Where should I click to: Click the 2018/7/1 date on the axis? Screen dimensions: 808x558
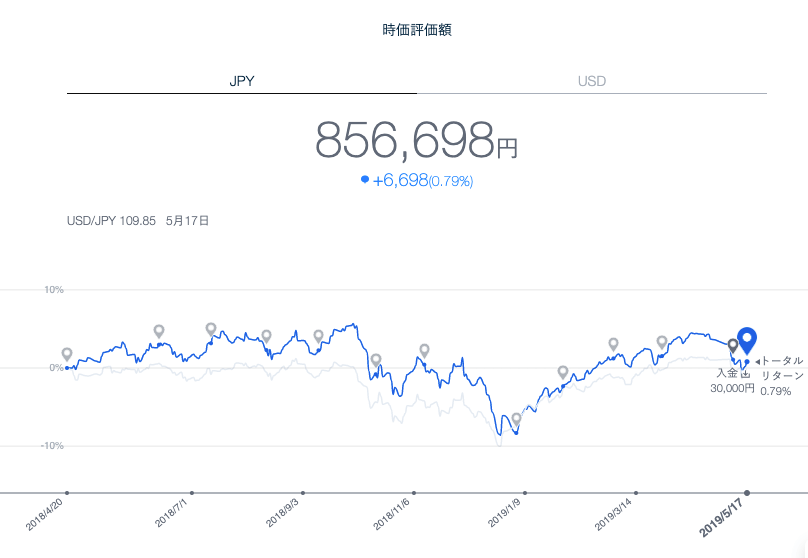pyautogui.click(x=174, y=512)
